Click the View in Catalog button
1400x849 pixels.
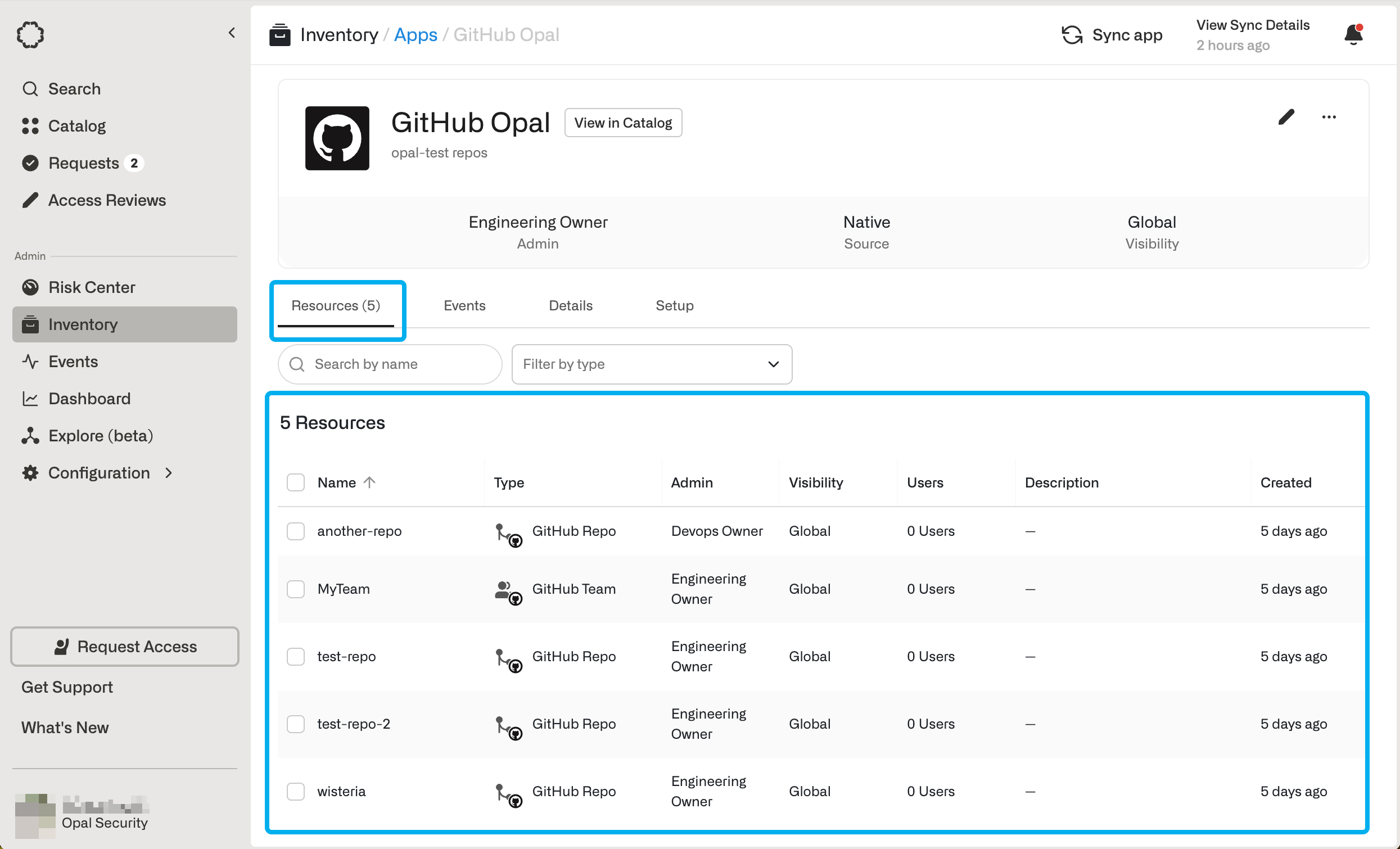tap(623, 123)
